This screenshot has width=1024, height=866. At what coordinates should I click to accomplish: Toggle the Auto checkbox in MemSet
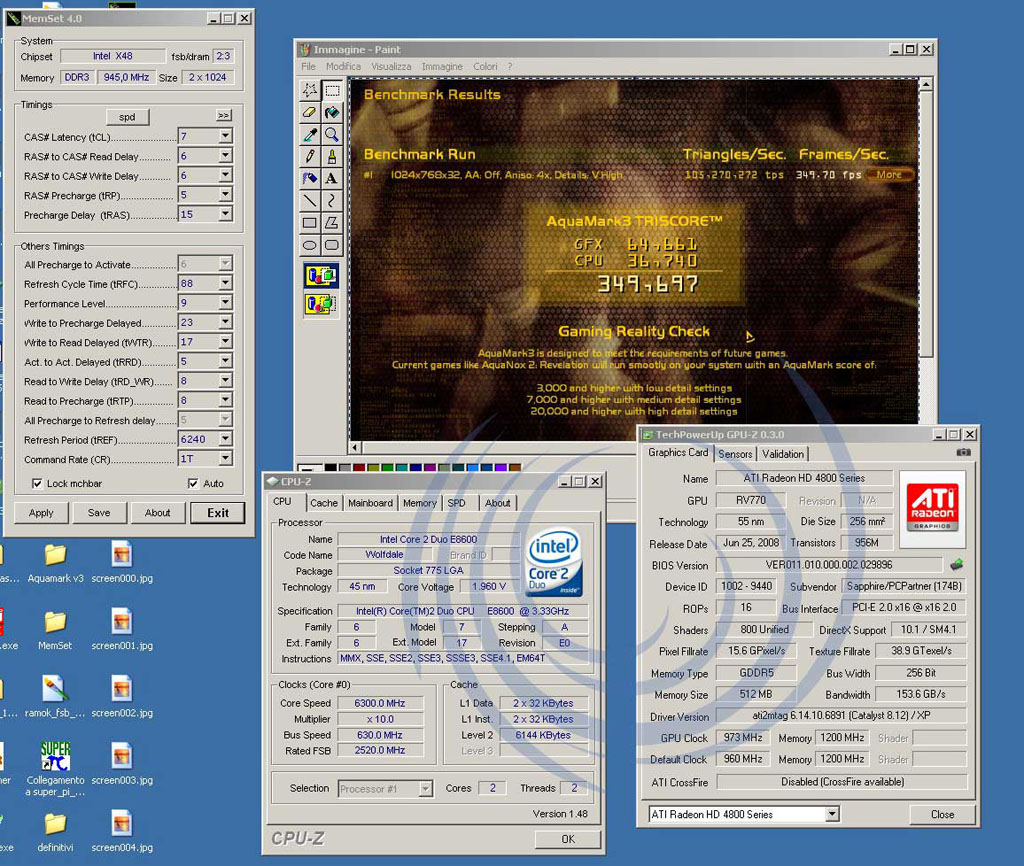pos(193,484)
